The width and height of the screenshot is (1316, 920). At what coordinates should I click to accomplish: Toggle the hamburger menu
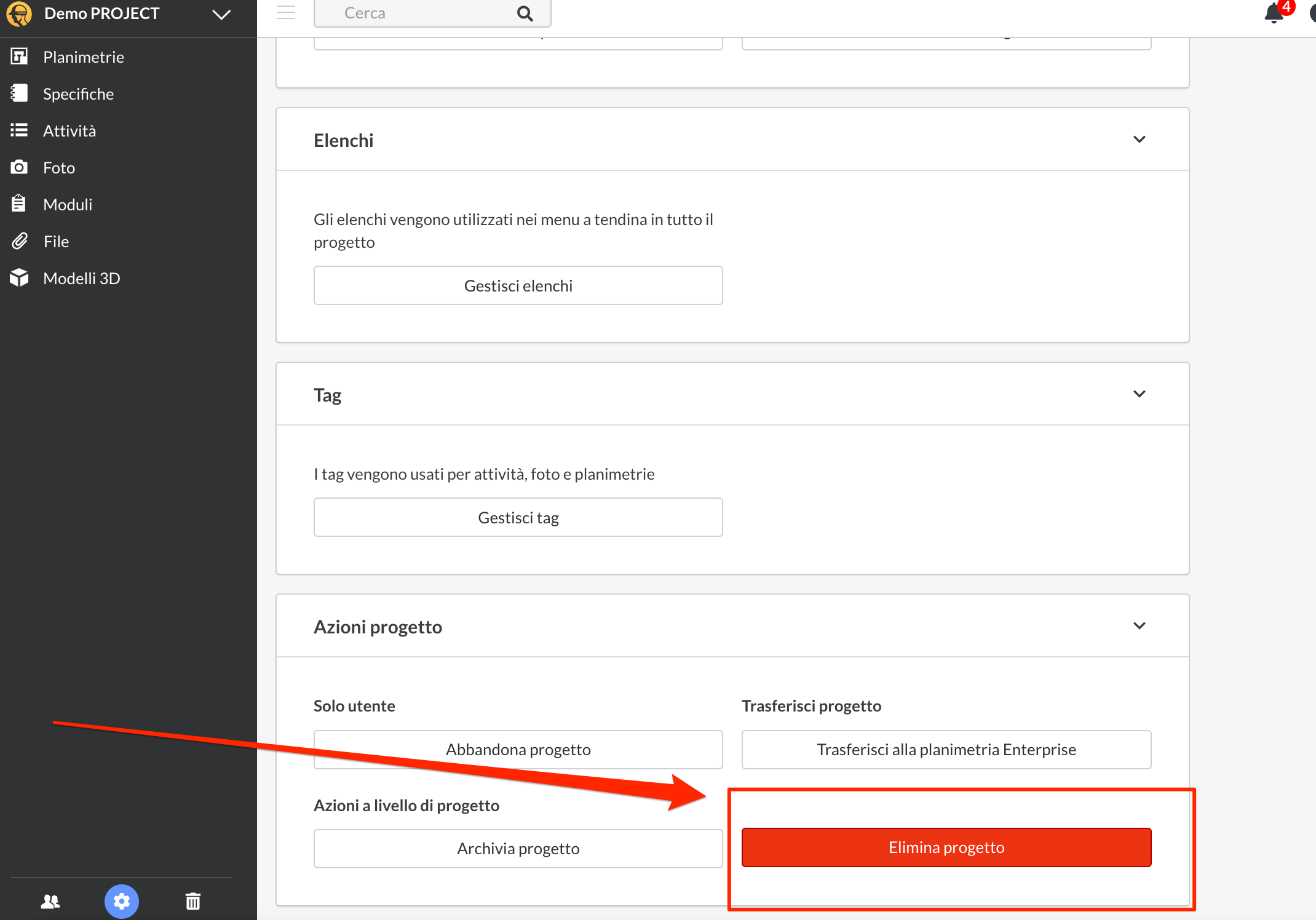click(286, 12)
